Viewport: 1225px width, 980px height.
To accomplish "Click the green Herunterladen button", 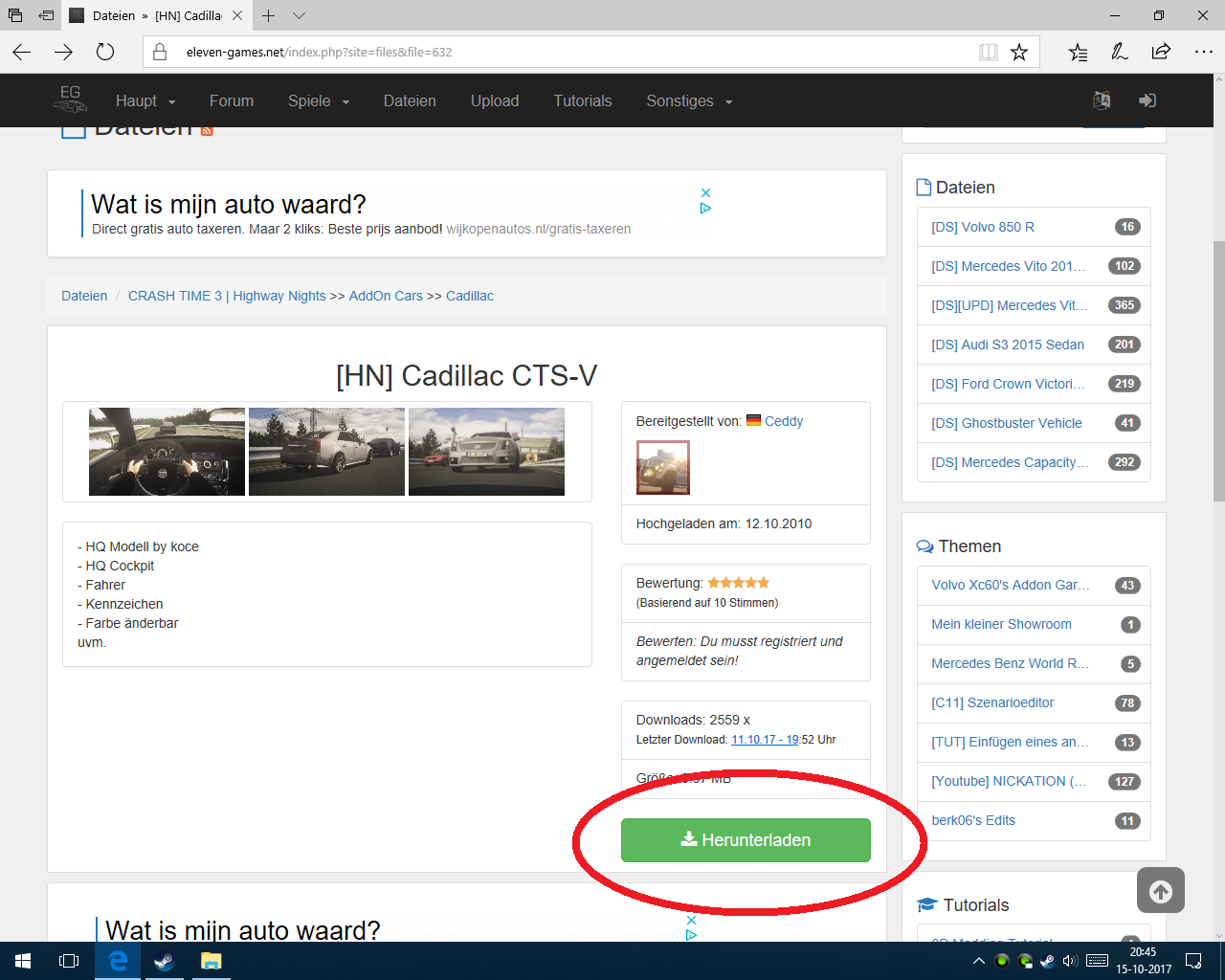I will 746,840.
